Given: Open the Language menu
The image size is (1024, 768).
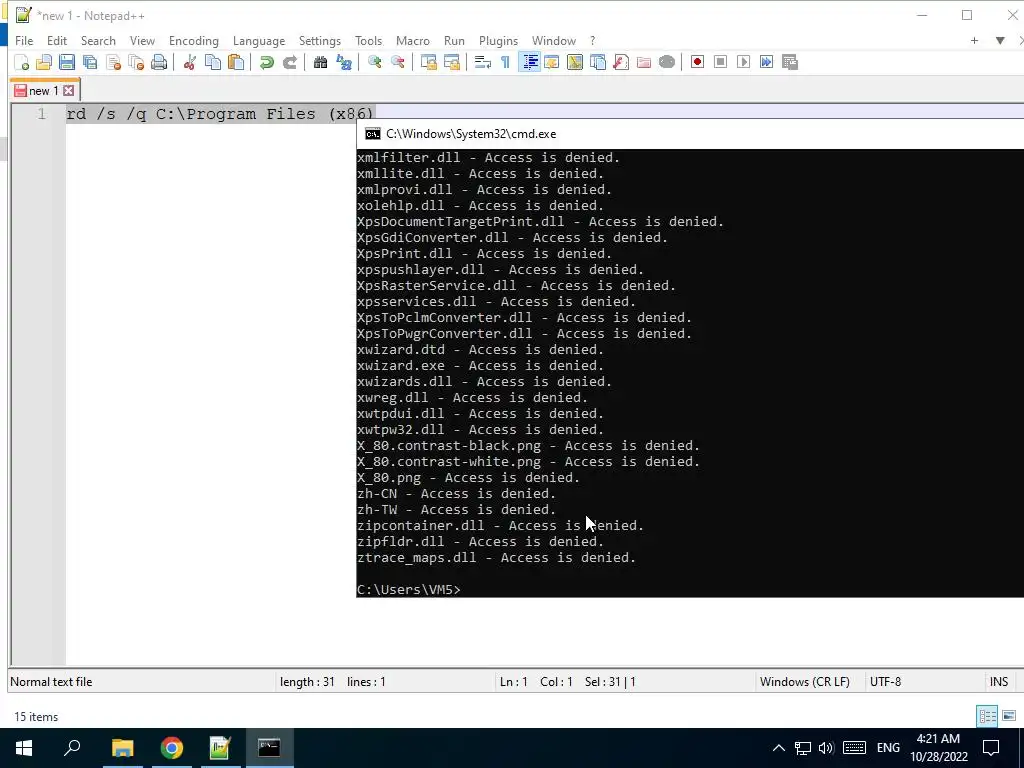Looking at the screenshot, I should pyautogui.click(x=259, y=40).
